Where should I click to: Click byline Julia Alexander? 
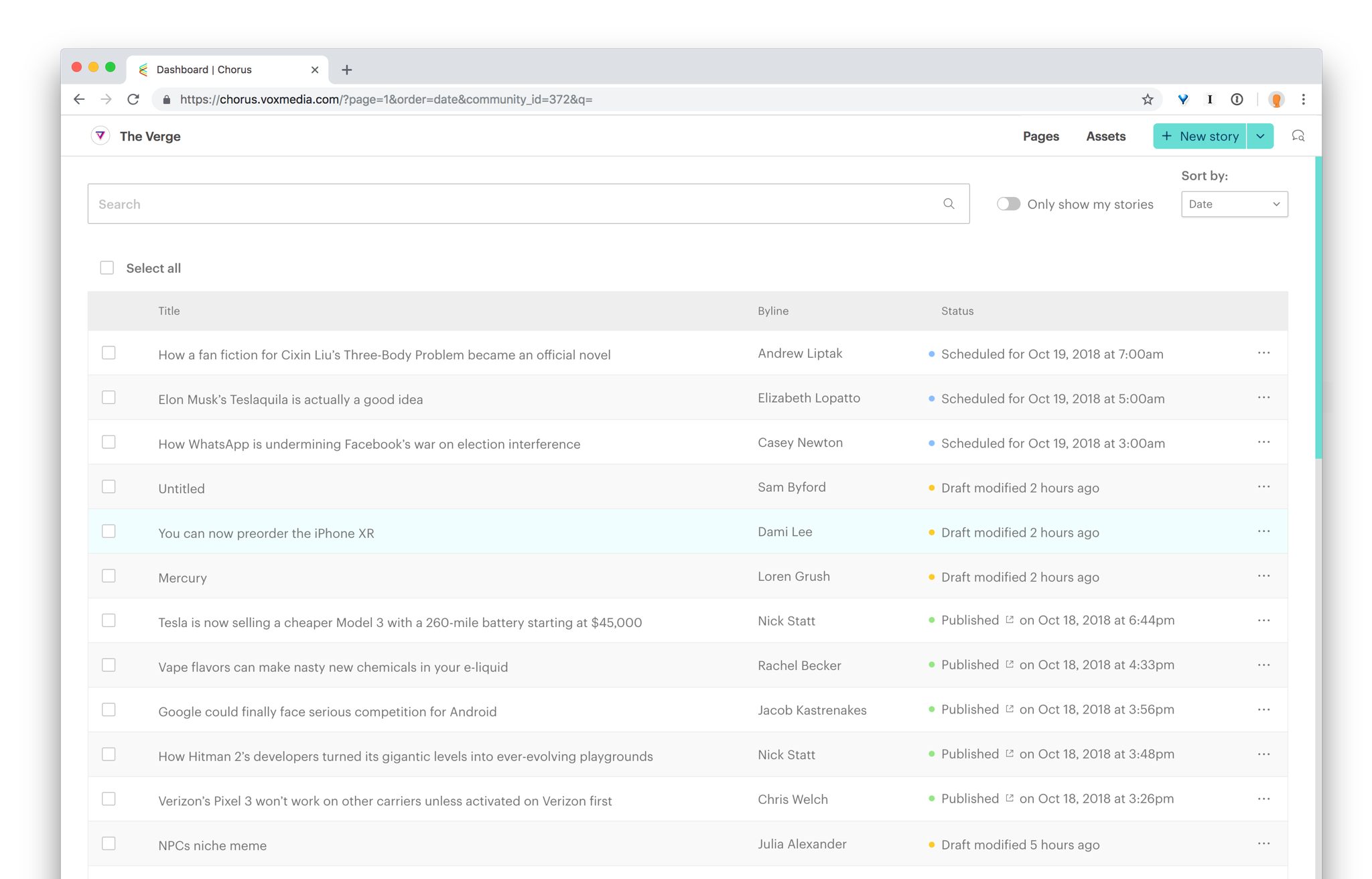(x=802, y=844)
